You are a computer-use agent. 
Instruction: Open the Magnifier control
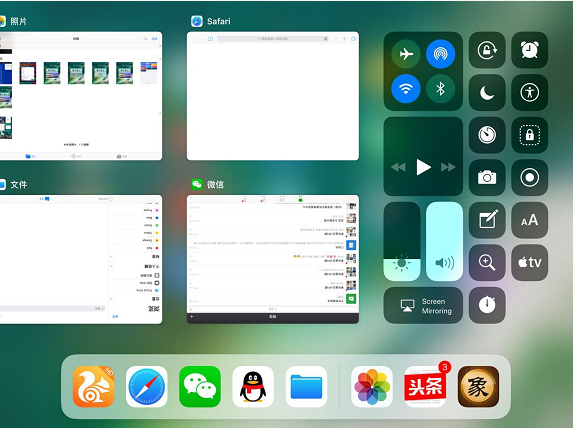[487, 262]
